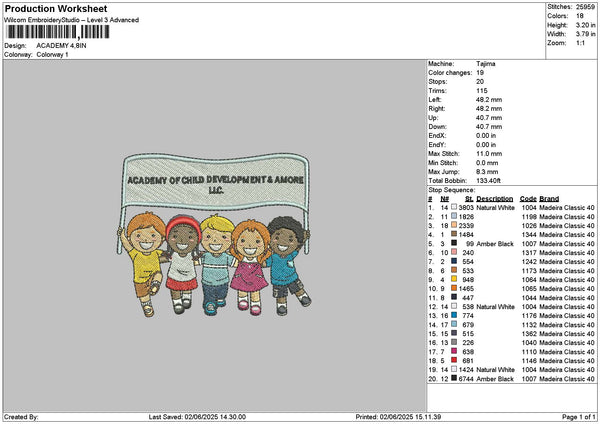
Task: Click the light blue swatch beside stitch count 1826
Action: point(454,216)
